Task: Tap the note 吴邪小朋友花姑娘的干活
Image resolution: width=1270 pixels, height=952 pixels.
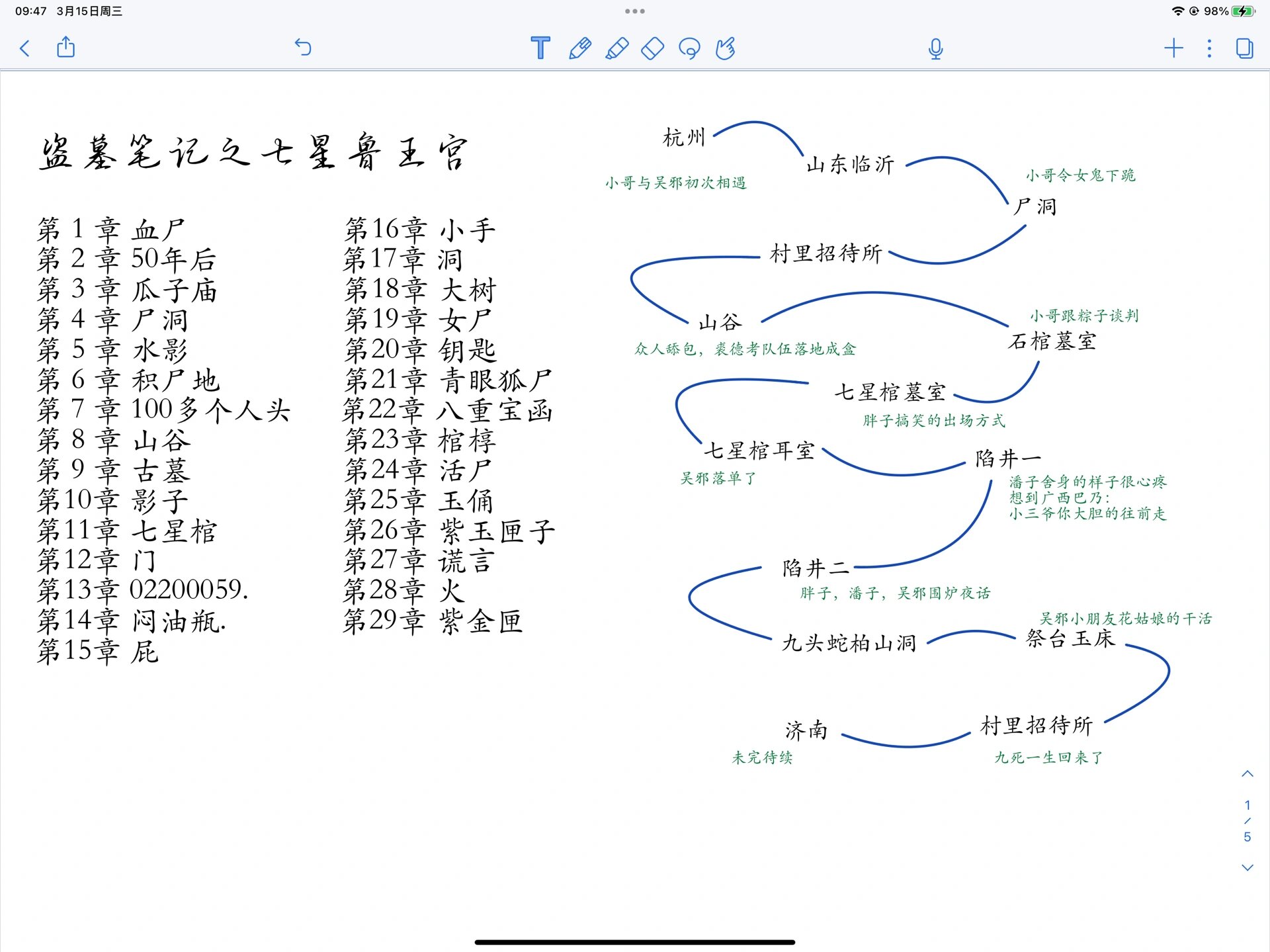Action: point(1126,619)
